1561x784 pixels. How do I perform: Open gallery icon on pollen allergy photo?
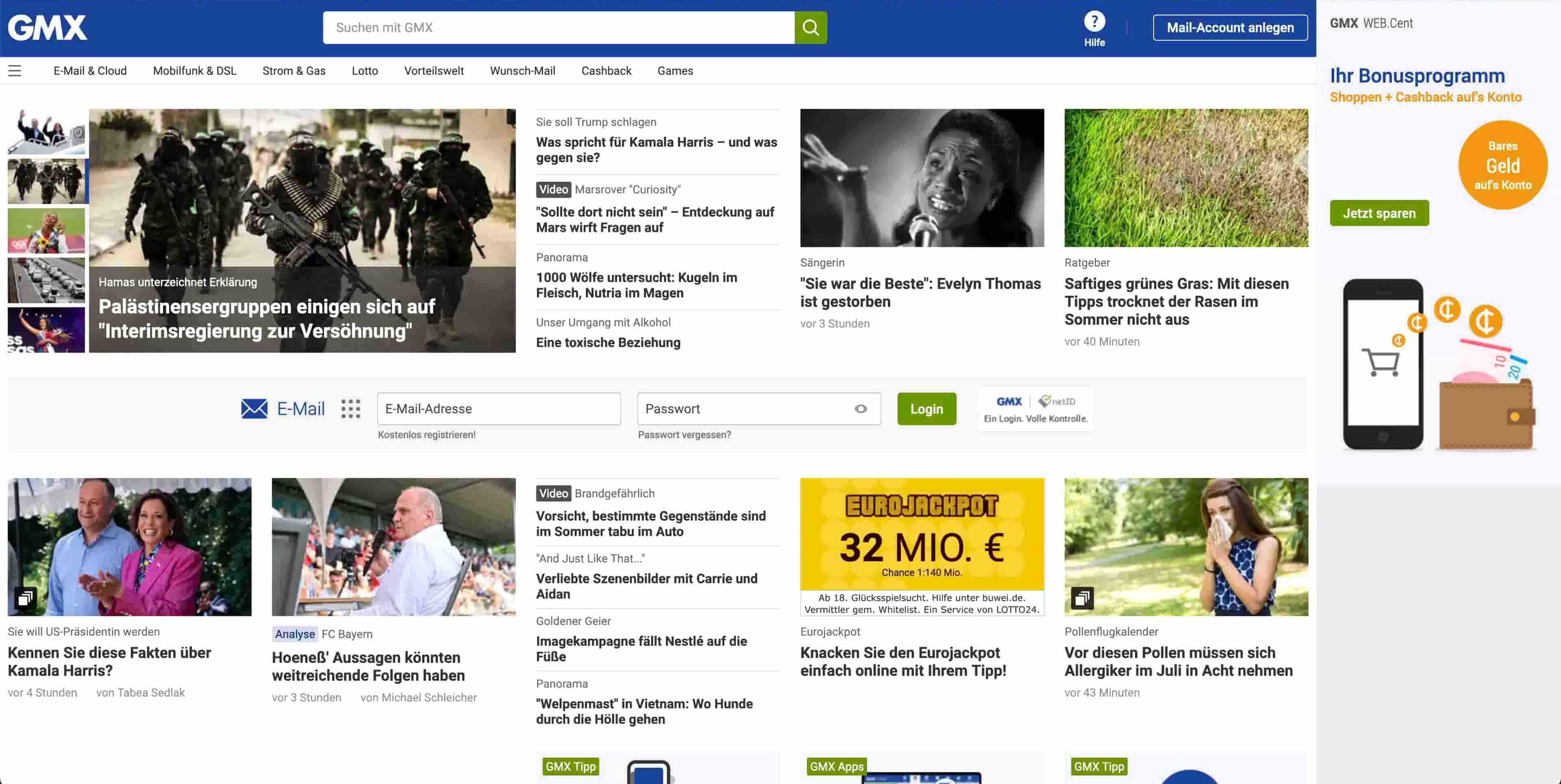pos(1082,599)
